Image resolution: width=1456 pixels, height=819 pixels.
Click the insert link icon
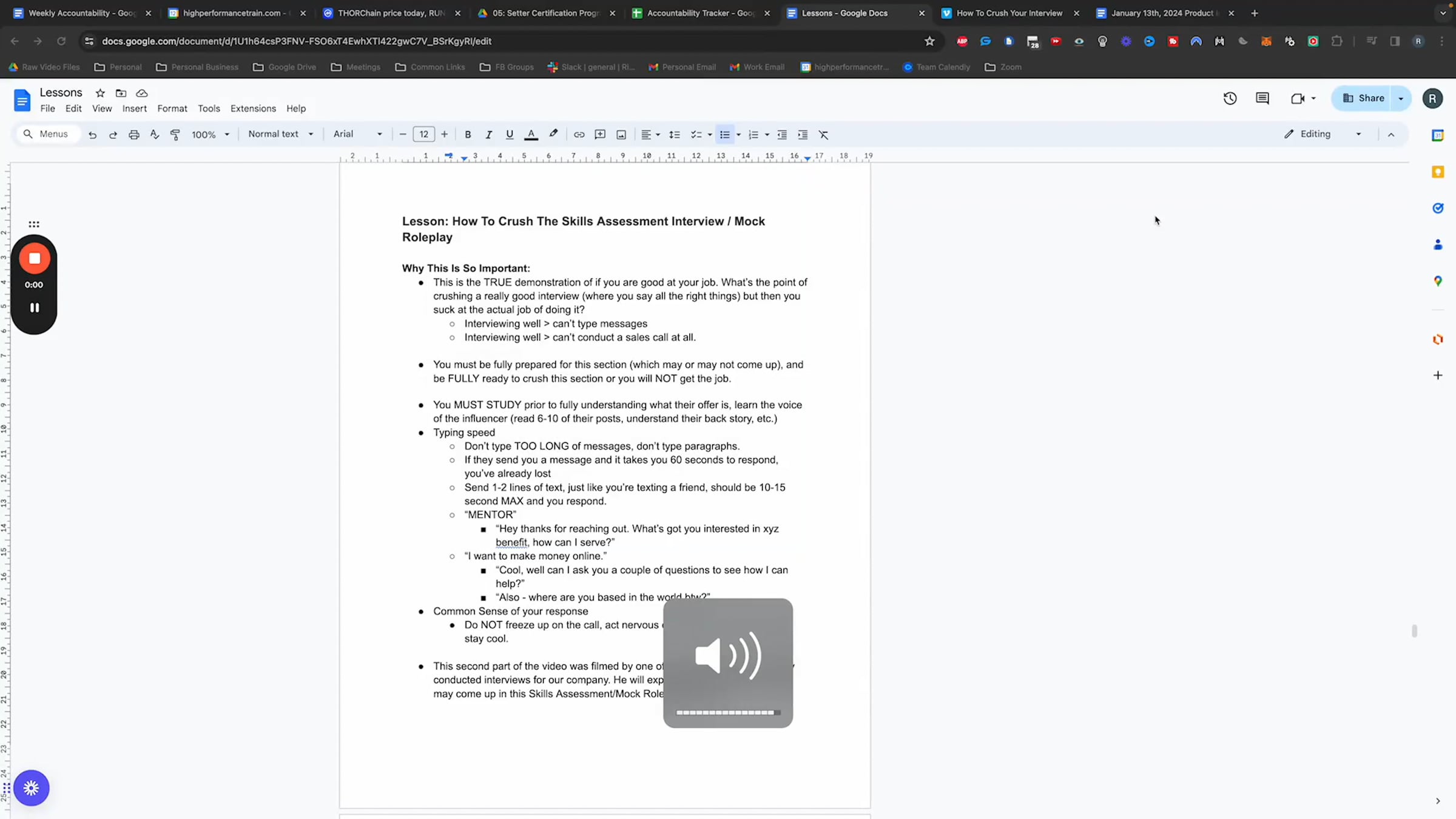pyautogui.click(x=579, y=135)
